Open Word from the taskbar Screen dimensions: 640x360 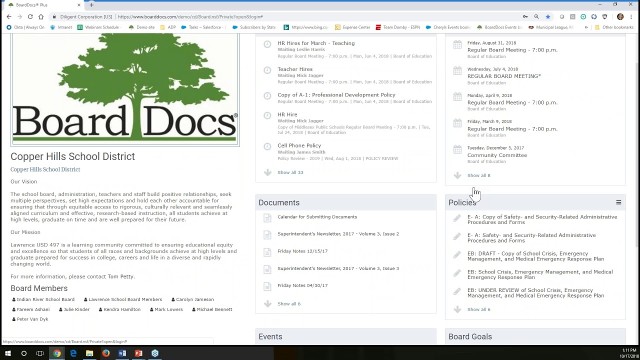coord(122,353)
